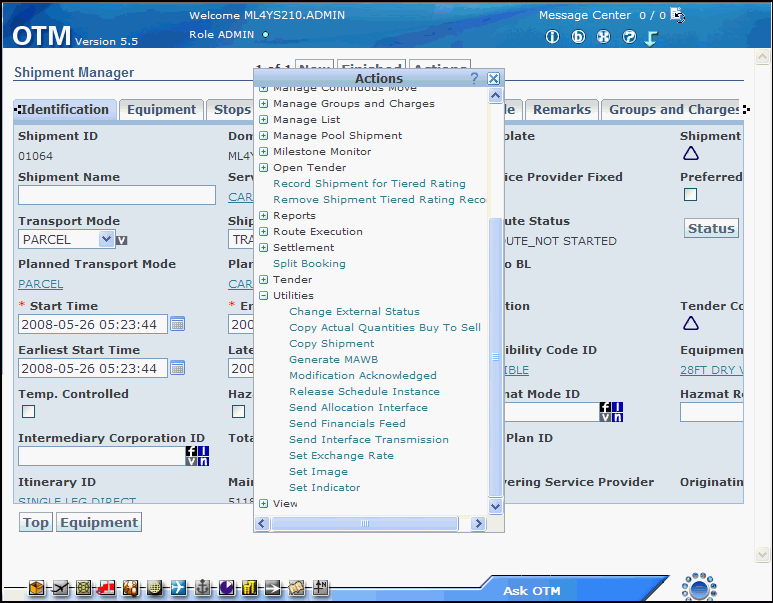The width and height of the screenshot is (773, 603).
Task: Click the question mark in Actions dialog header
Action: pyautogui.click(x=474, y=78)
